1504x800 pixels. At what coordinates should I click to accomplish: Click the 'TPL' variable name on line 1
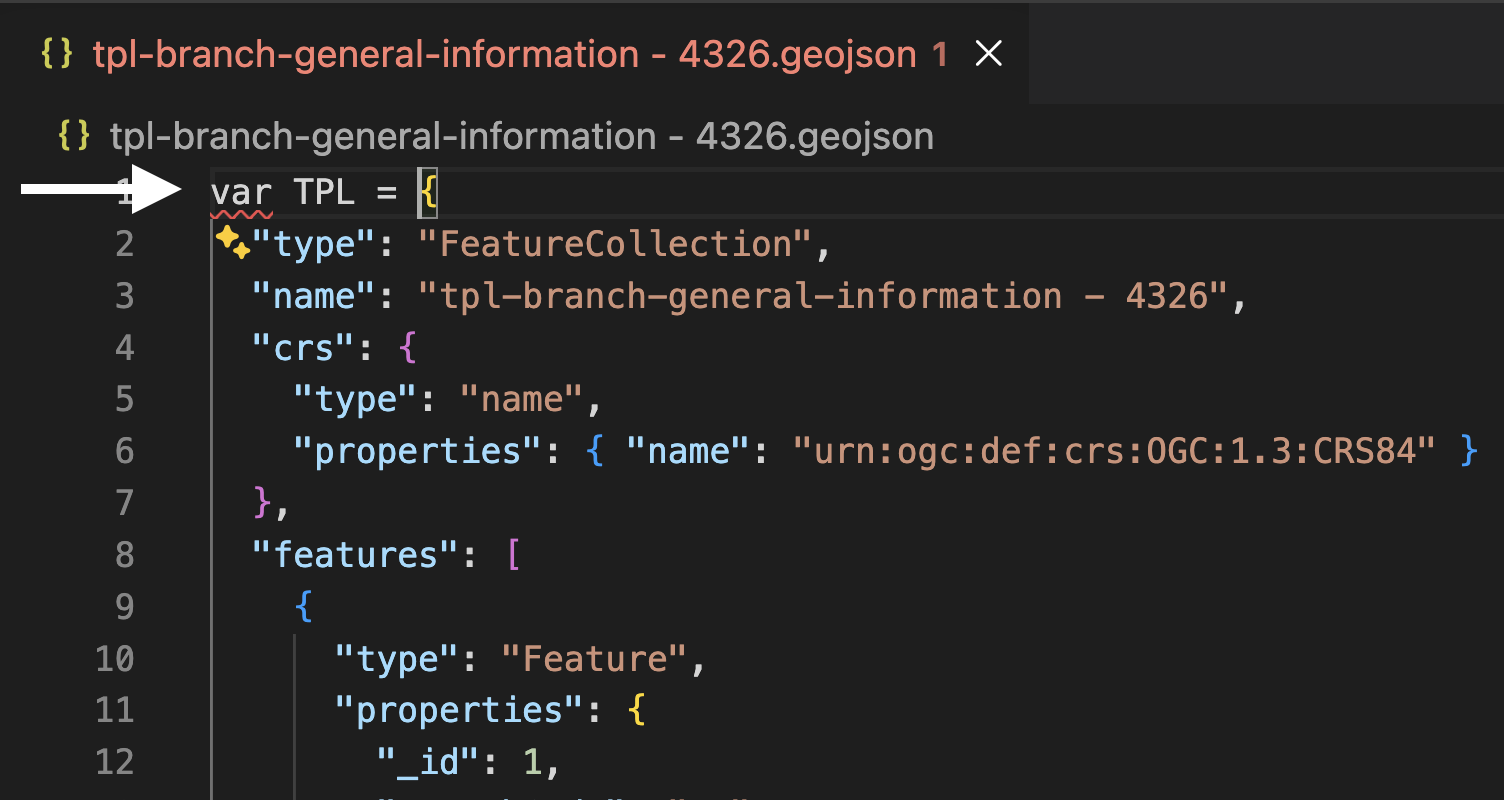point(325,192)
